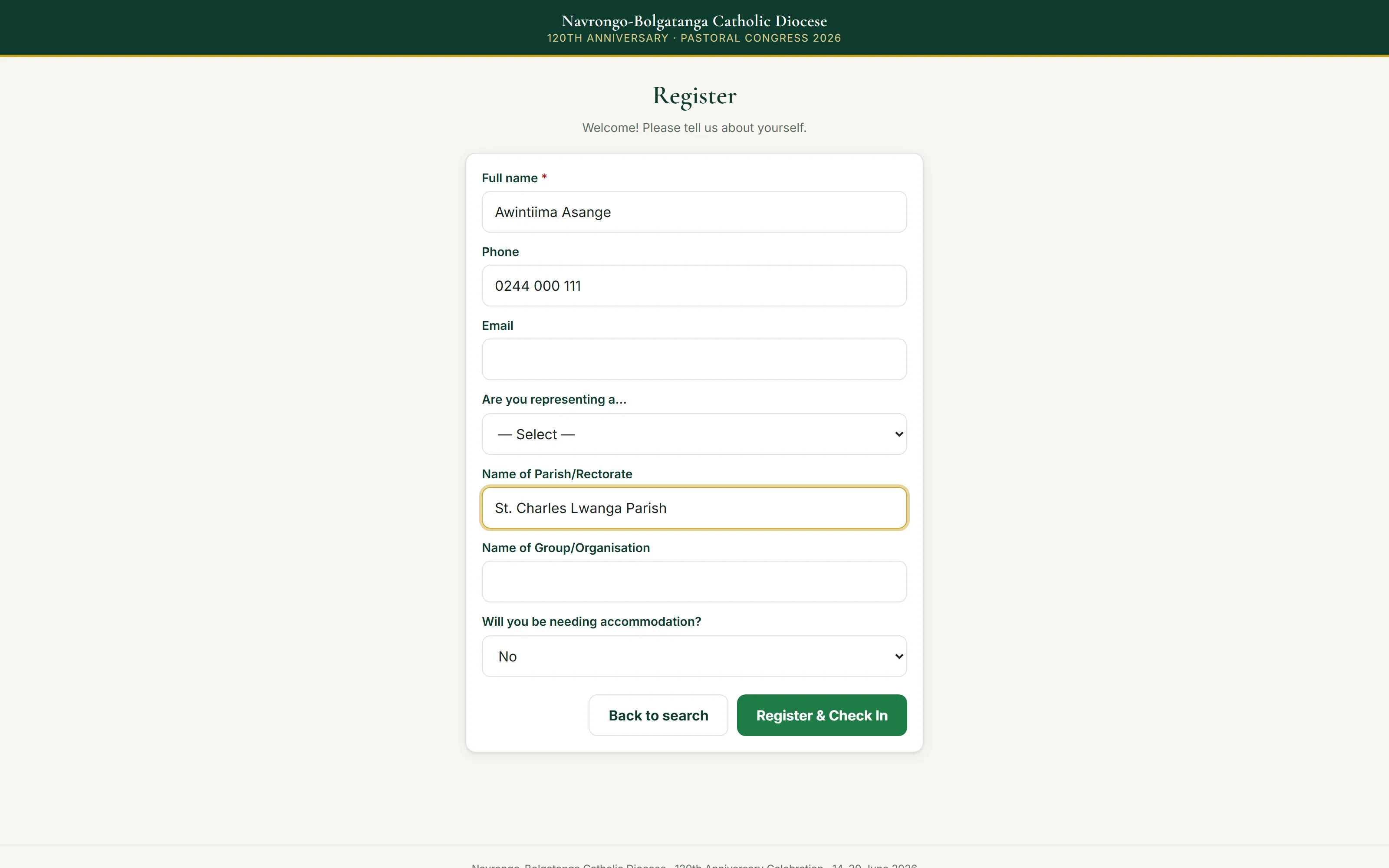
Task: Click the 'Name of Group/Organisation' label
Action: click(x=565, y=548)
